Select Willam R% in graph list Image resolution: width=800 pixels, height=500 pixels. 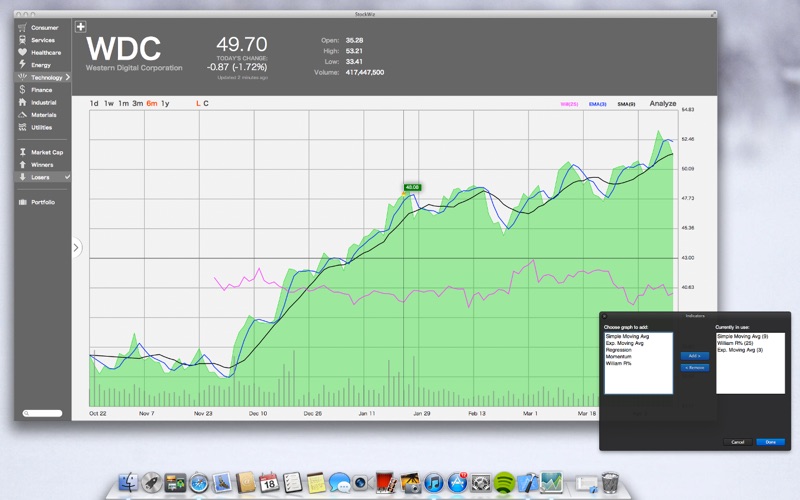coord(618,363)
